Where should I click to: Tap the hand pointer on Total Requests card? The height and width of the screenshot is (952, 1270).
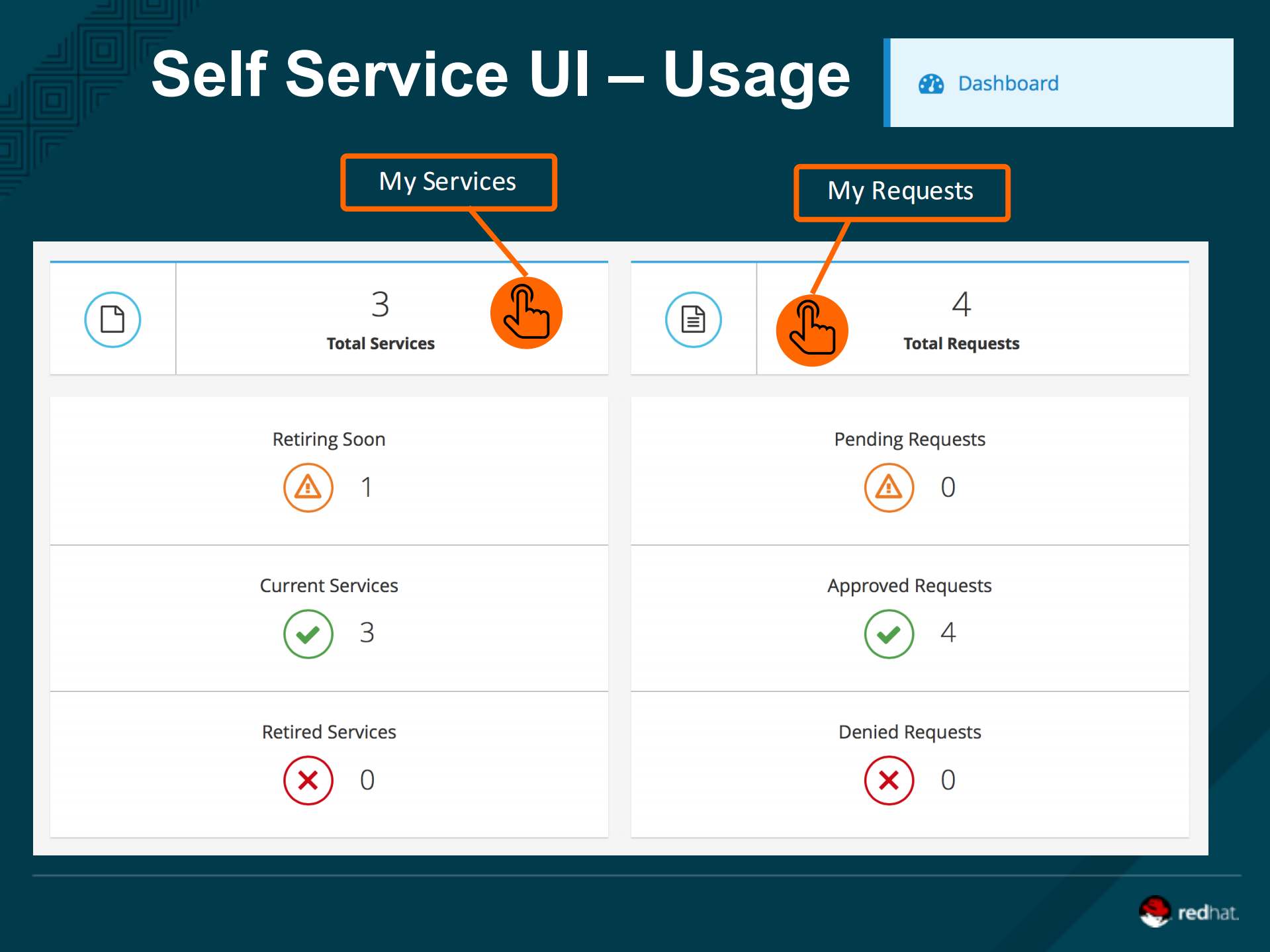(x=812, y=330)
